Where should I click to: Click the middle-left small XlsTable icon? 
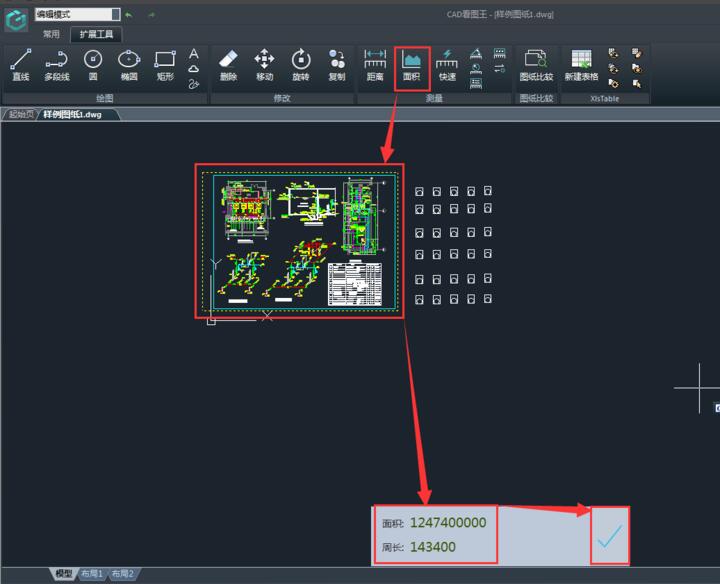coord(613,68)
